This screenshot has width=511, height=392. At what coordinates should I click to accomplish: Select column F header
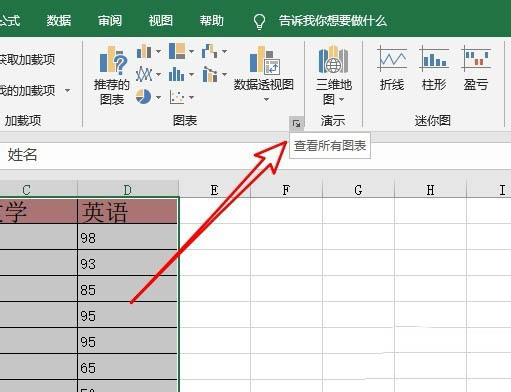pos(286,190)
